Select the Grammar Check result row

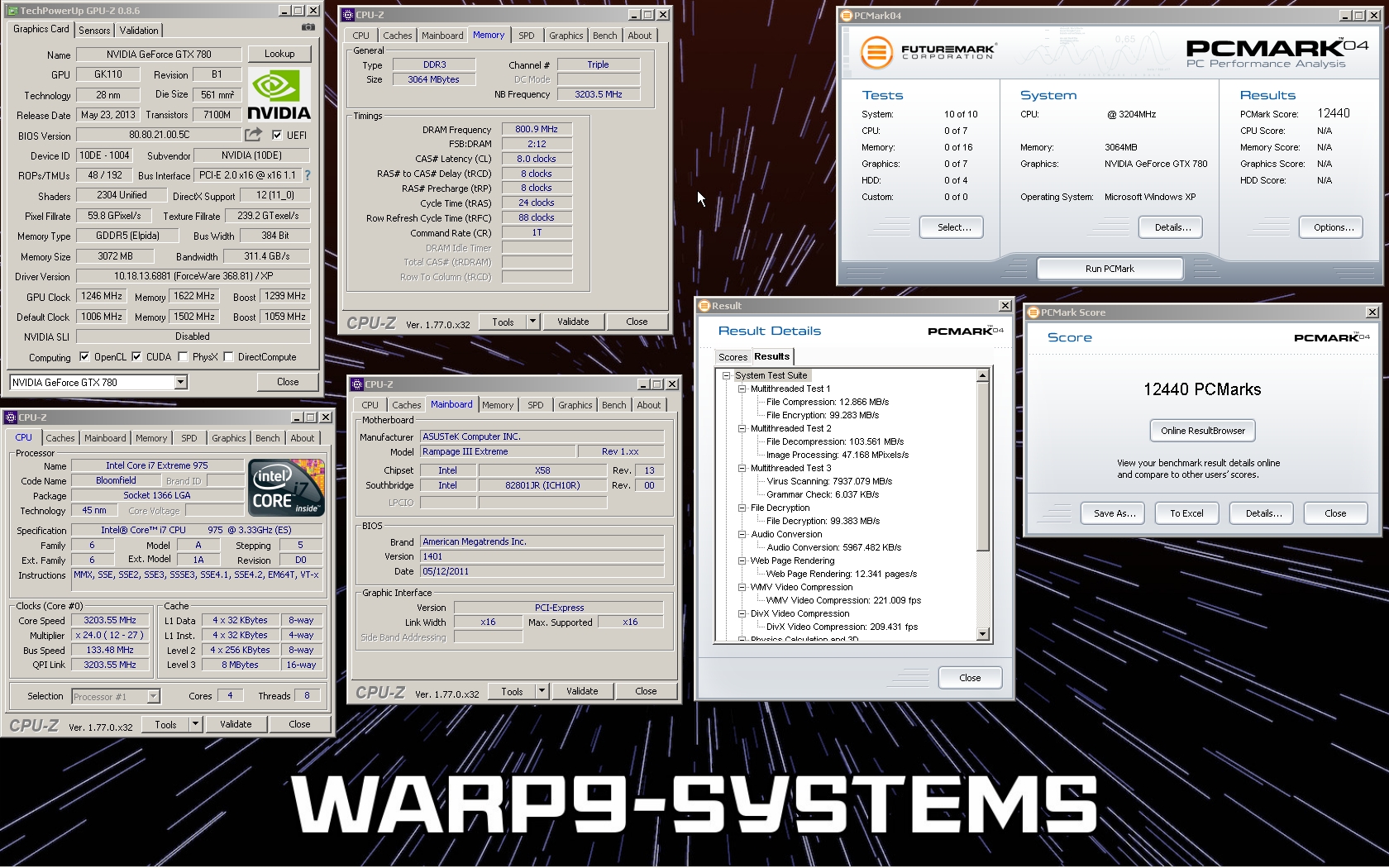822,494
